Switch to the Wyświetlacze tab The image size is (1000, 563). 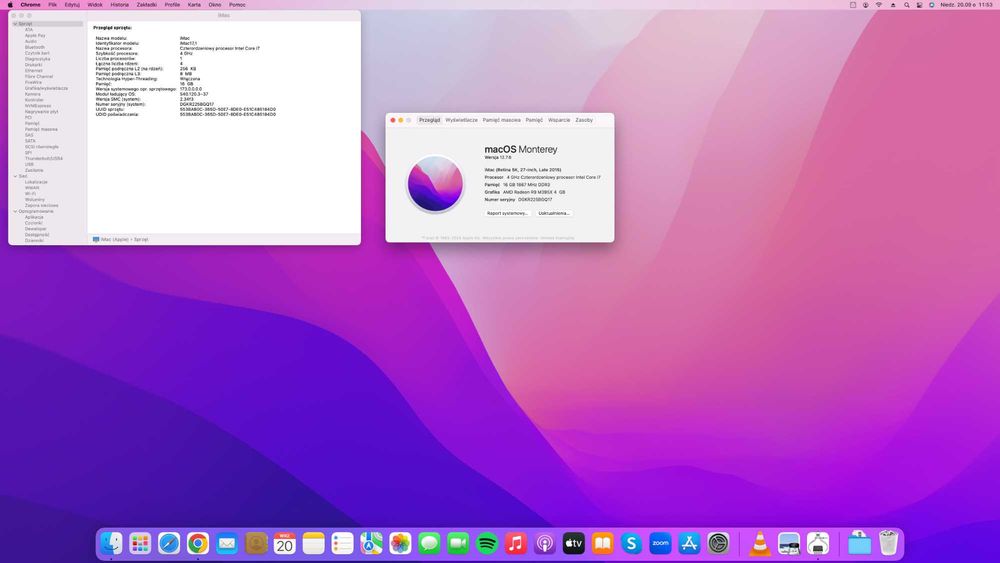461,120
